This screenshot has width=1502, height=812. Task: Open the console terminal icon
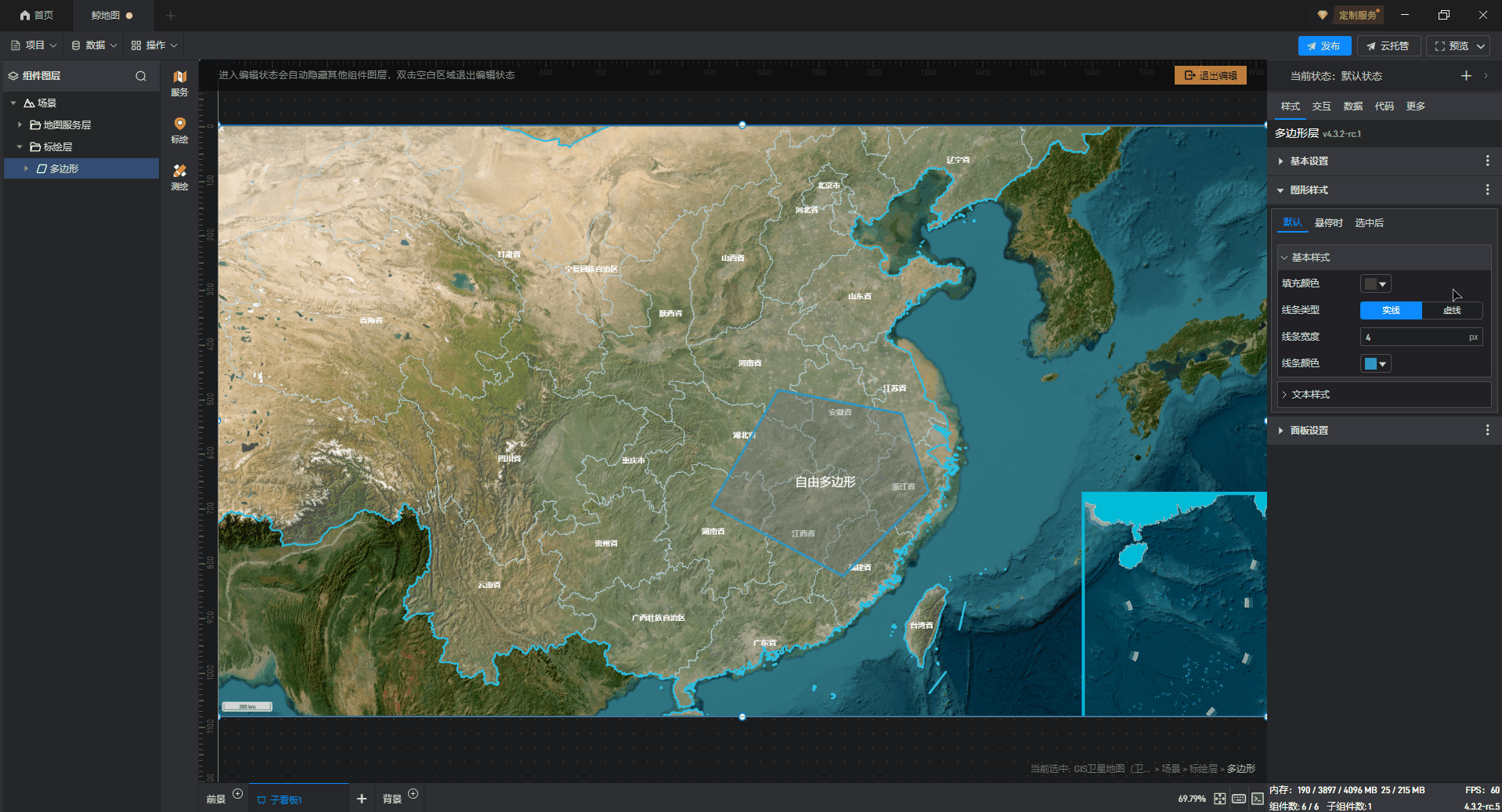click(1257, 799)
